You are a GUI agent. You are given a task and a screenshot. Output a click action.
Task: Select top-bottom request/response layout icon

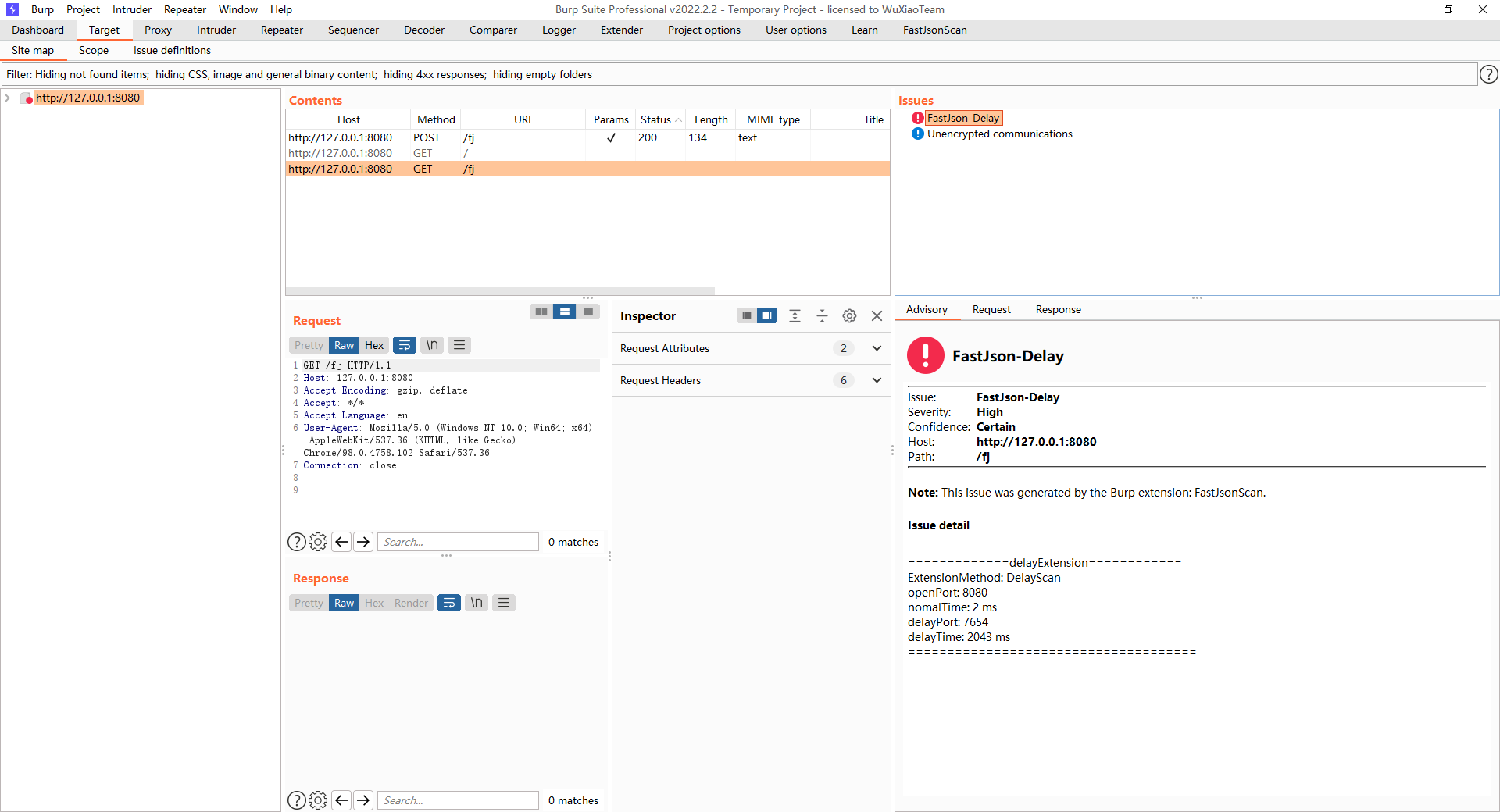point(565,312)
